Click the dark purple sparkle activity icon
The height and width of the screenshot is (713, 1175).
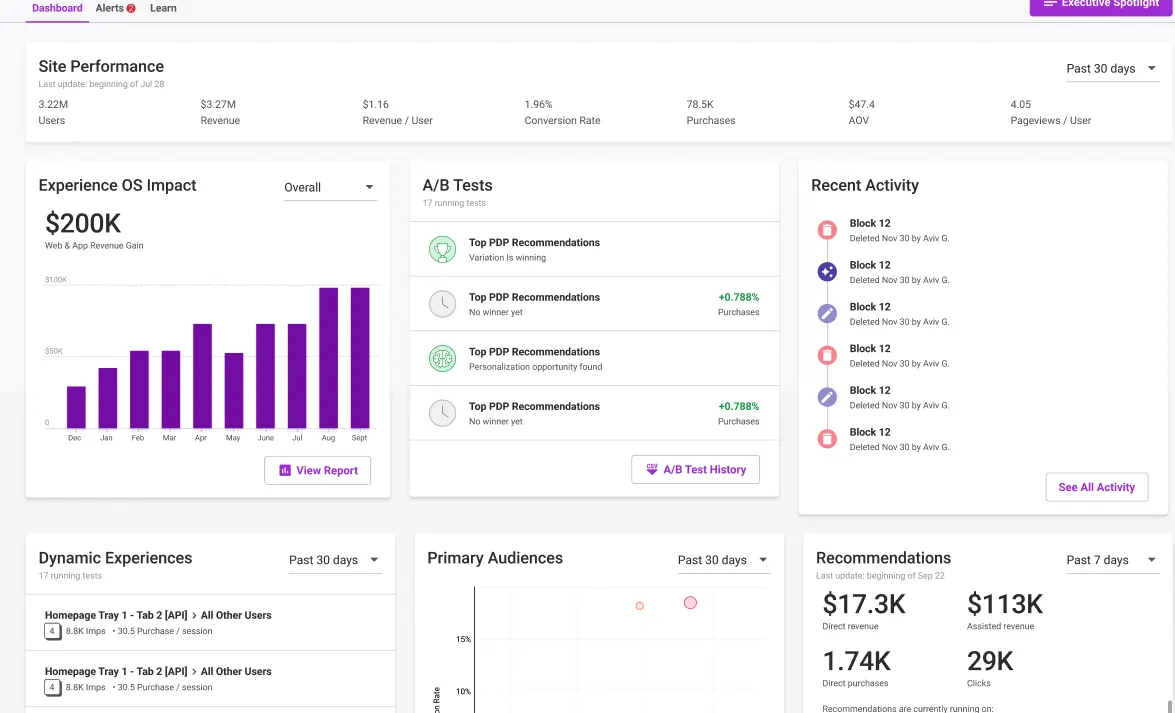point(827,272)
